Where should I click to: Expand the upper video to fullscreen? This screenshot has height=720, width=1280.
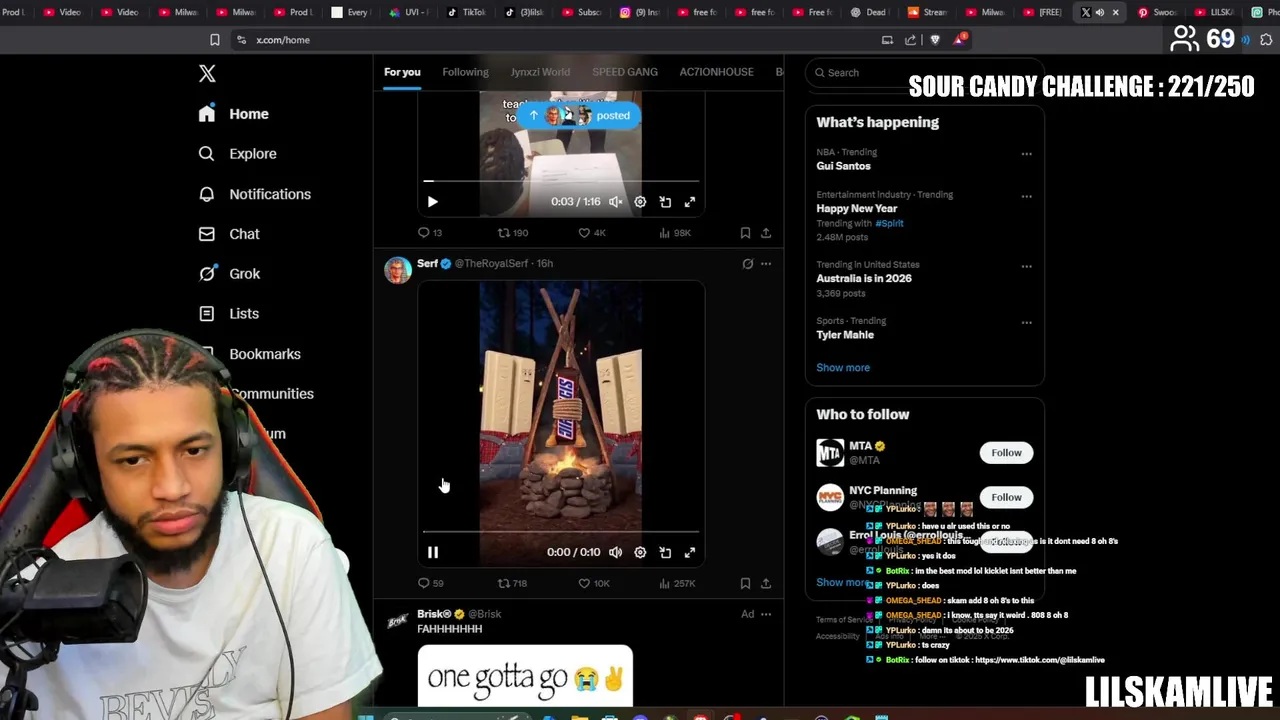click(x=690, y=202)
